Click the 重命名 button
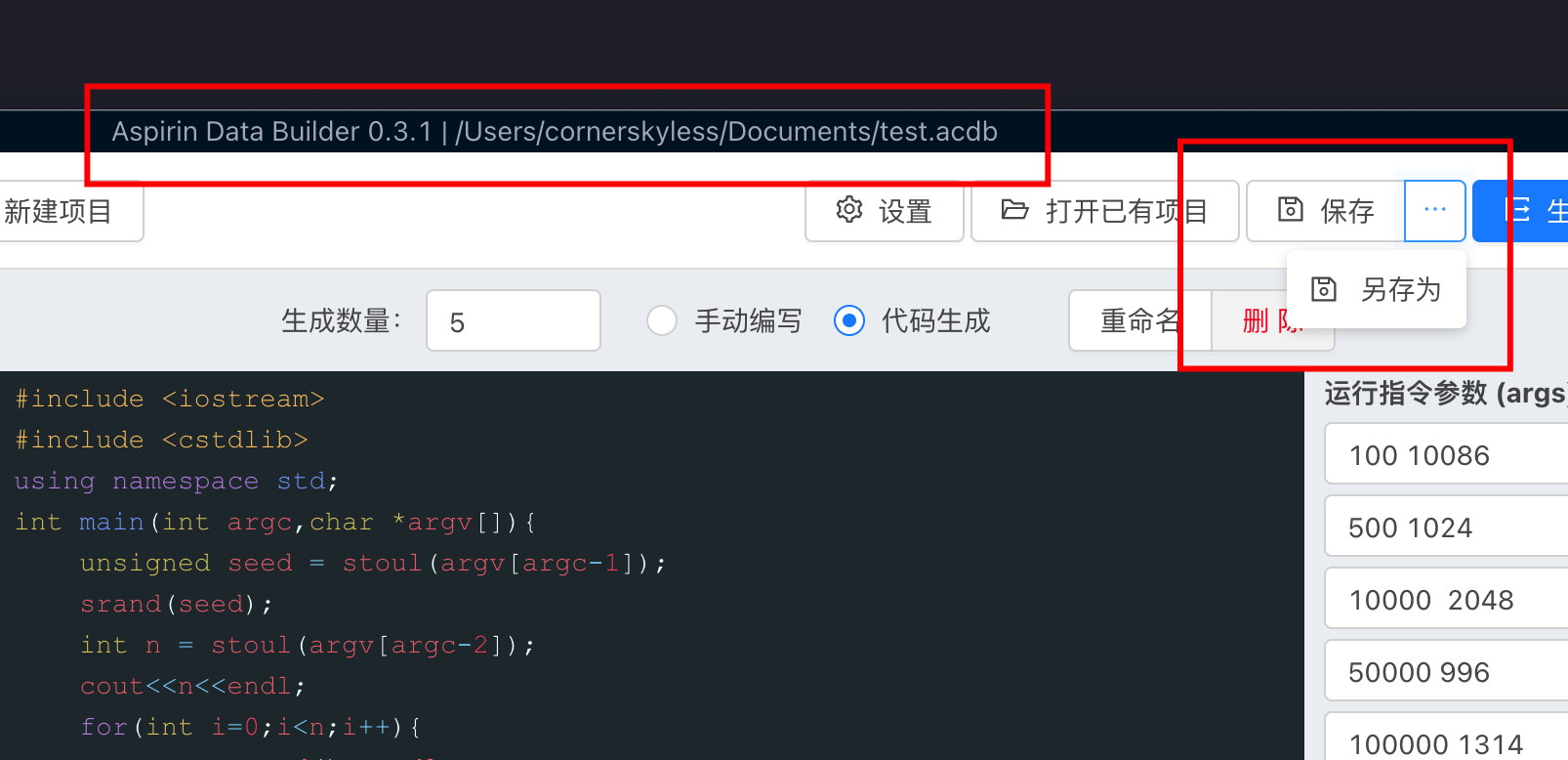 (1140, 320)
